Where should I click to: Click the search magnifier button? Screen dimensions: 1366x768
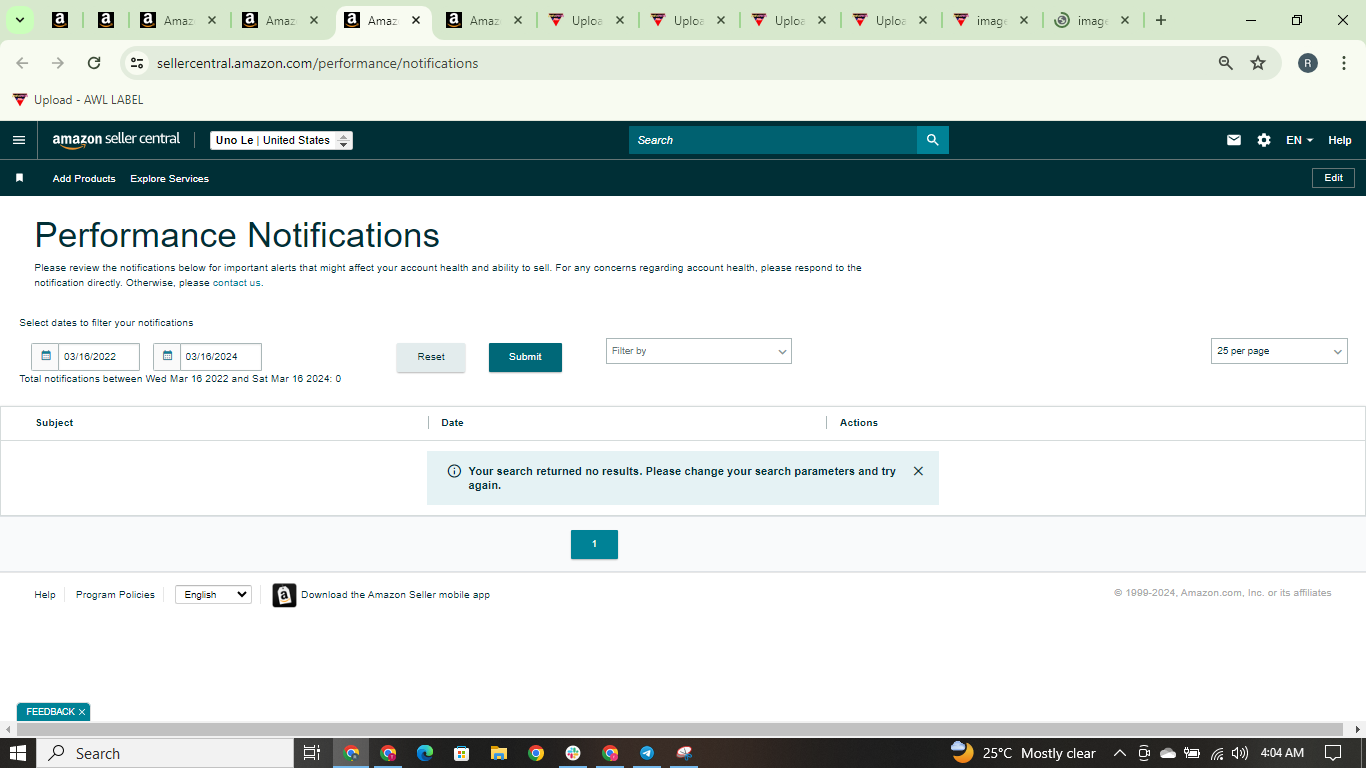coord(932,140)
